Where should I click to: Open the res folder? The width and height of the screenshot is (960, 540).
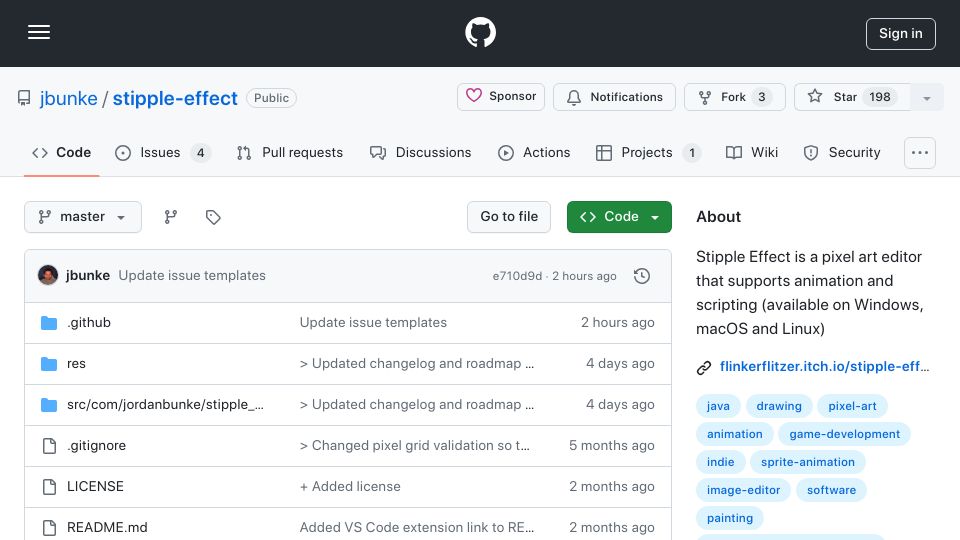pos(76,364)
